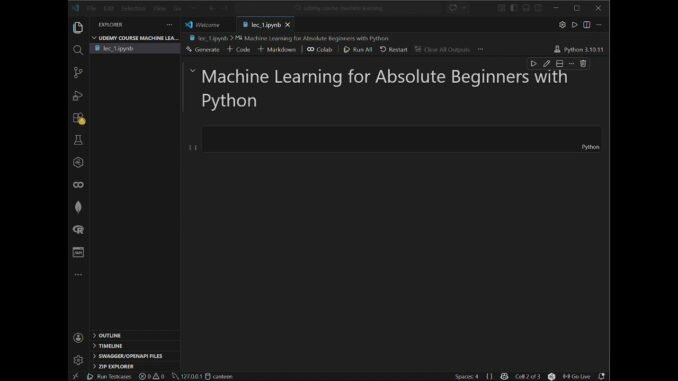Close the lec_1.ipynb tab
The height and width of the screenshot is (381, 678).
tap(288, 25)
